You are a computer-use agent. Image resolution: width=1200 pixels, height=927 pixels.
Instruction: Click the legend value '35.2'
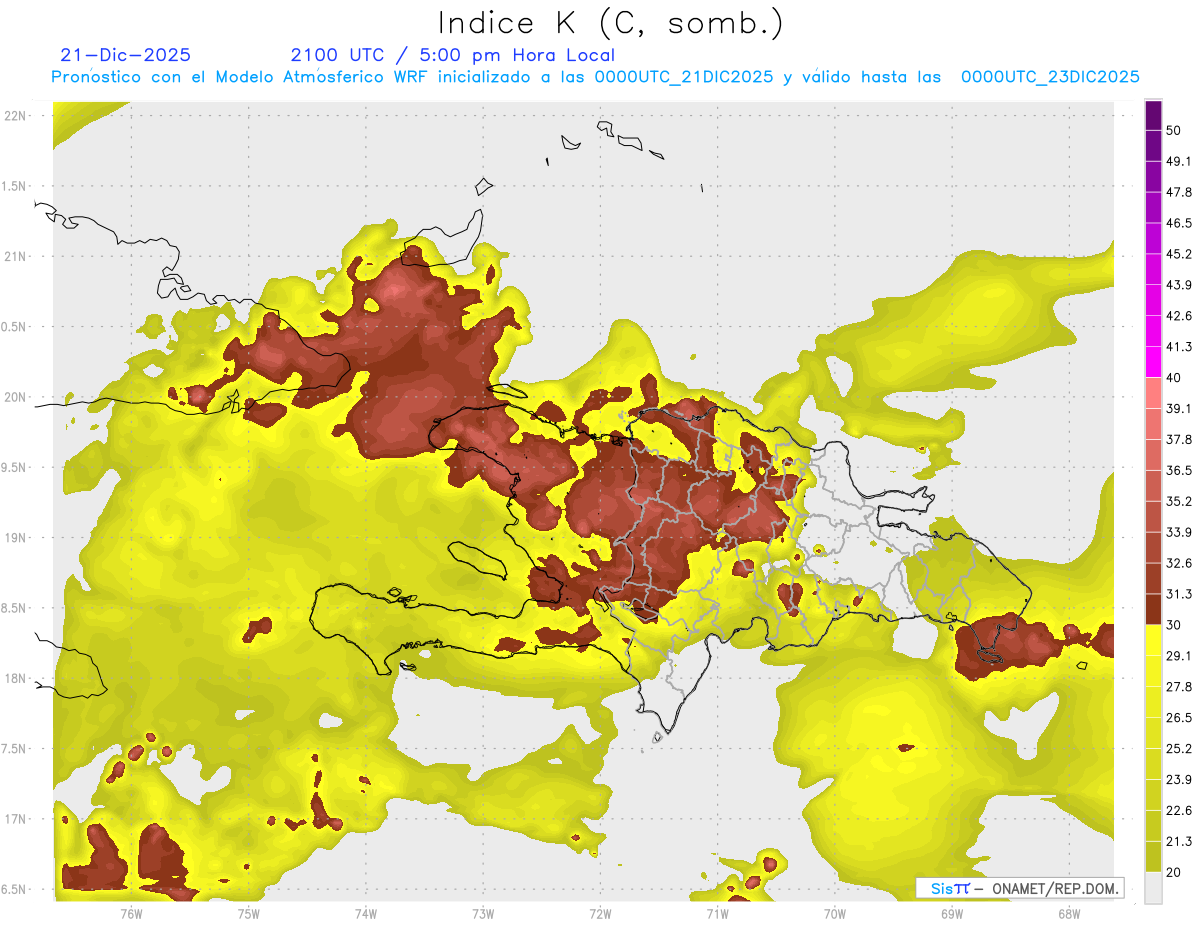coord(1179,501)
